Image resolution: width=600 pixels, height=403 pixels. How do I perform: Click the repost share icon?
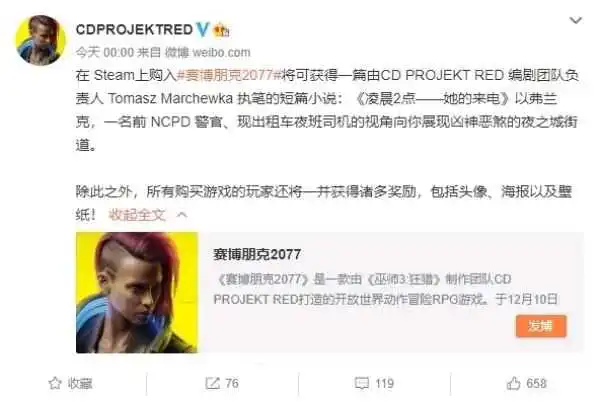[212, 383]
